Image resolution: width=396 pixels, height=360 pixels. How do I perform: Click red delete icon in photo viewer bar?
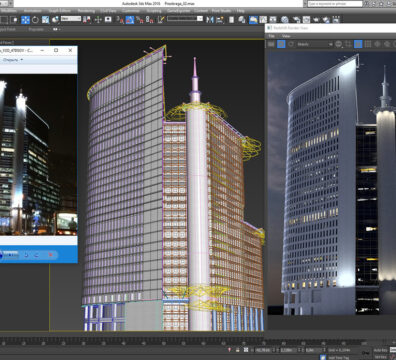click(x=51, y=255)
